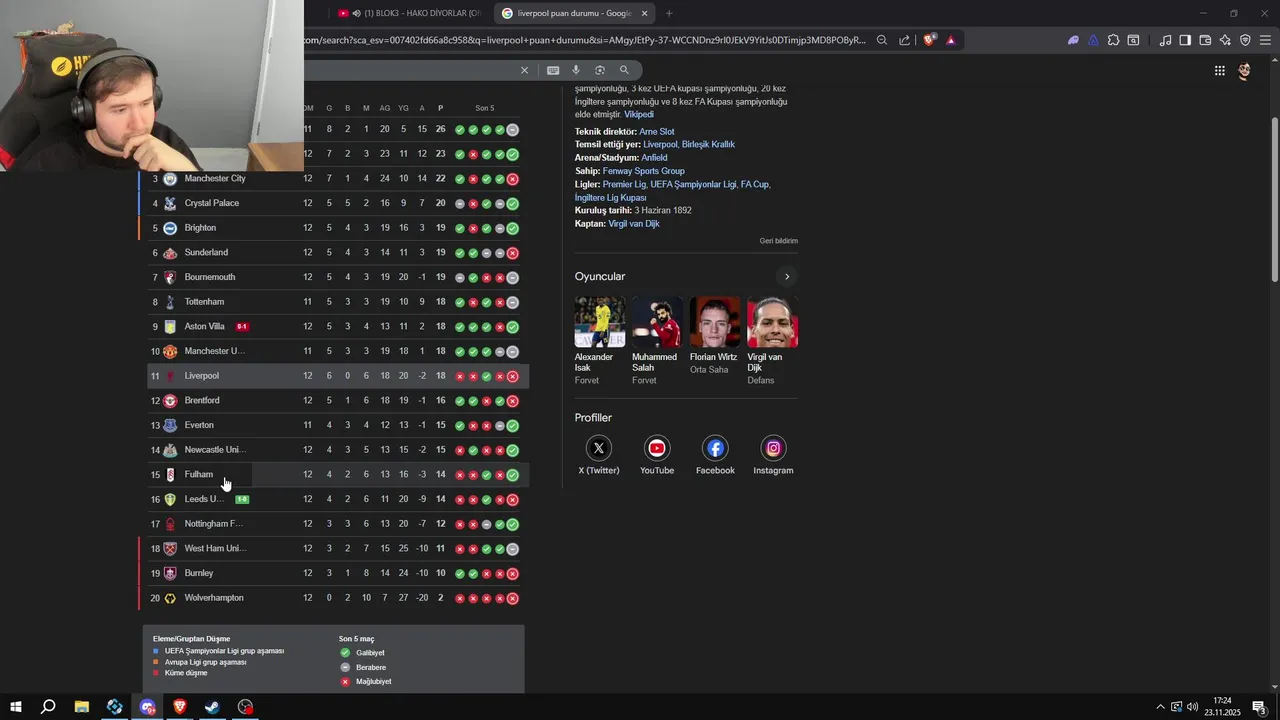Open the Leo AI sparkle icon
This screenshot has height=720, width=1280.
(1225, 41)
